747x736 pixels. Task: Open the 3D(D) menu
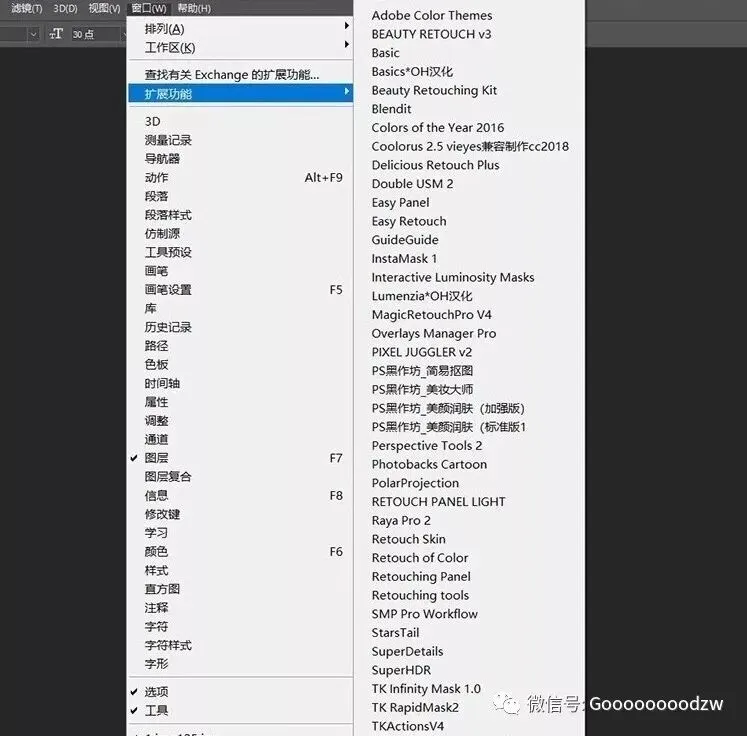point(65,9)
